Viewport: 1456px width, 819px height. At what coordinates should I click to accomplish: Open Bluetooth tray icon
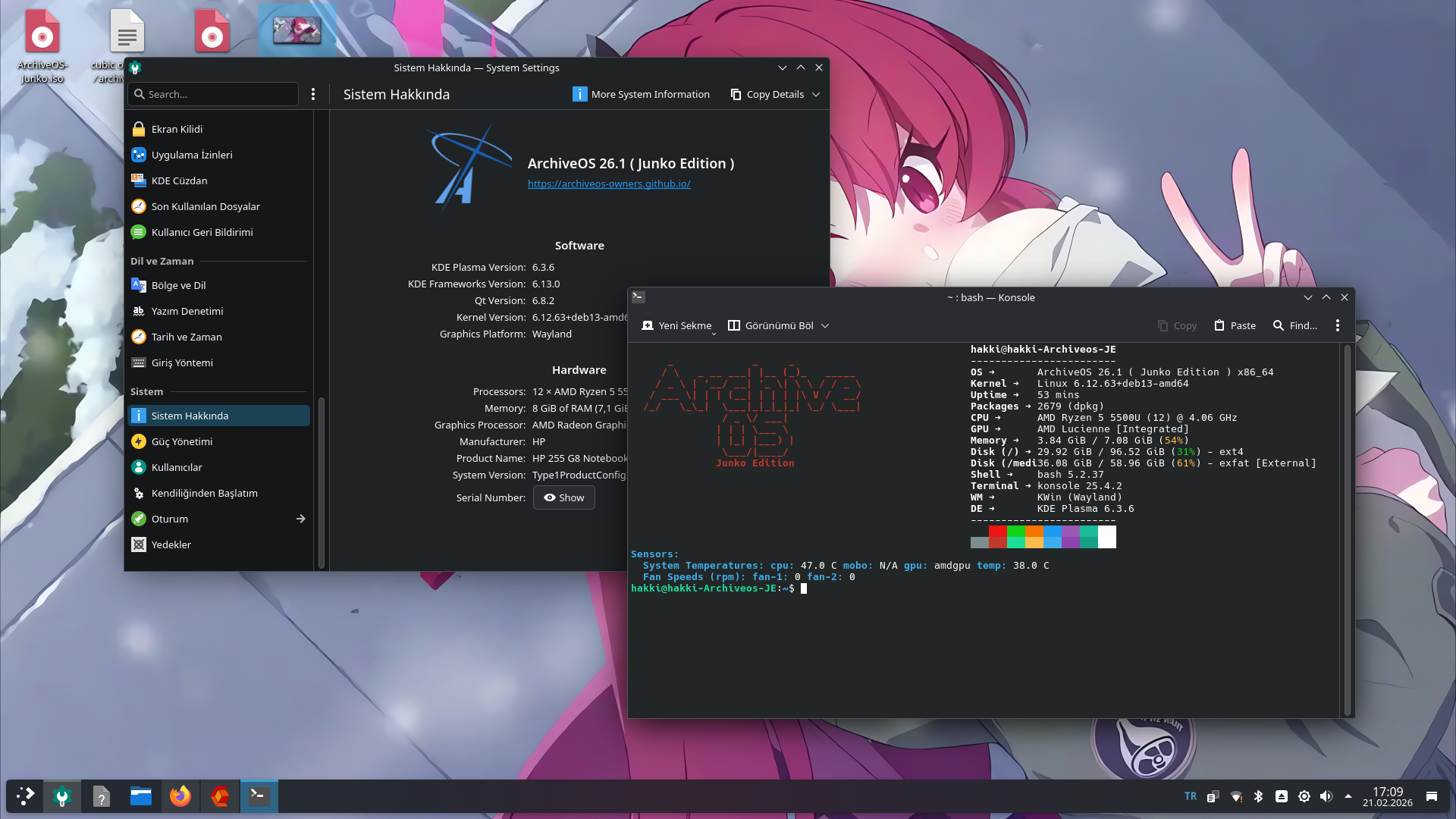click(x=1258, y=796)
